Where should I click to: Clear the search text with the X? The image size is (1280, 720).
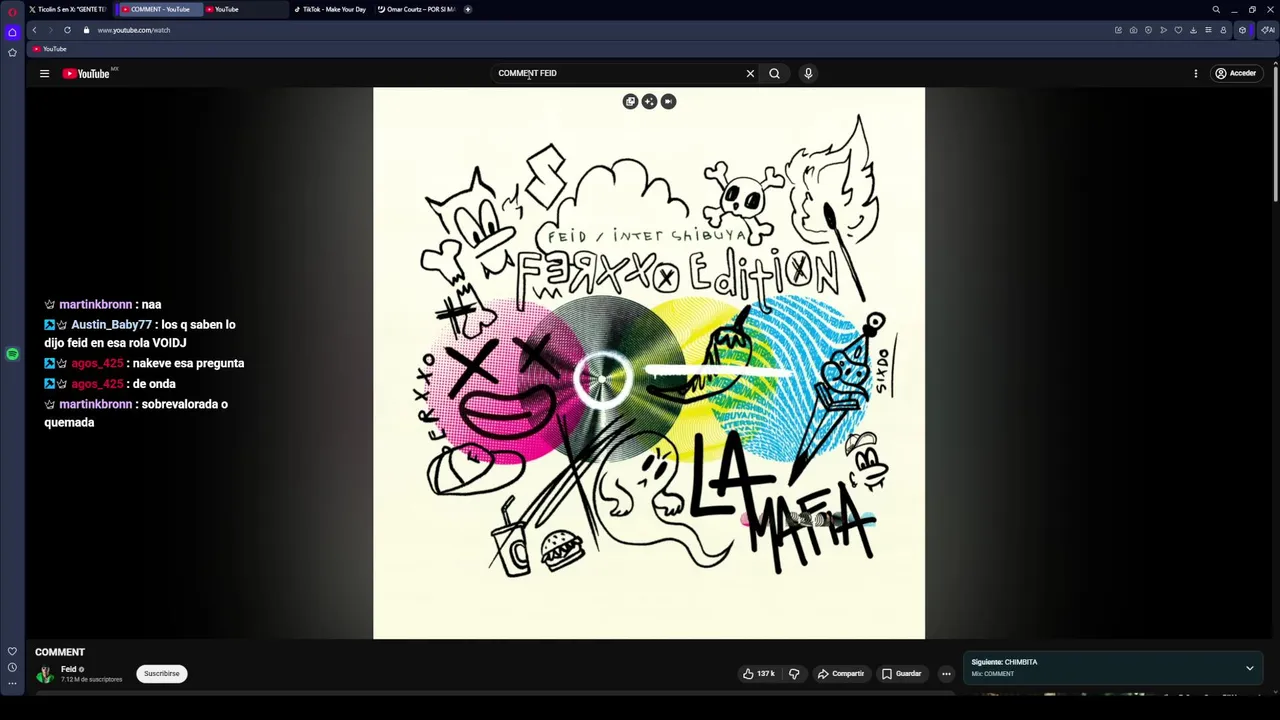click(750, 73)
